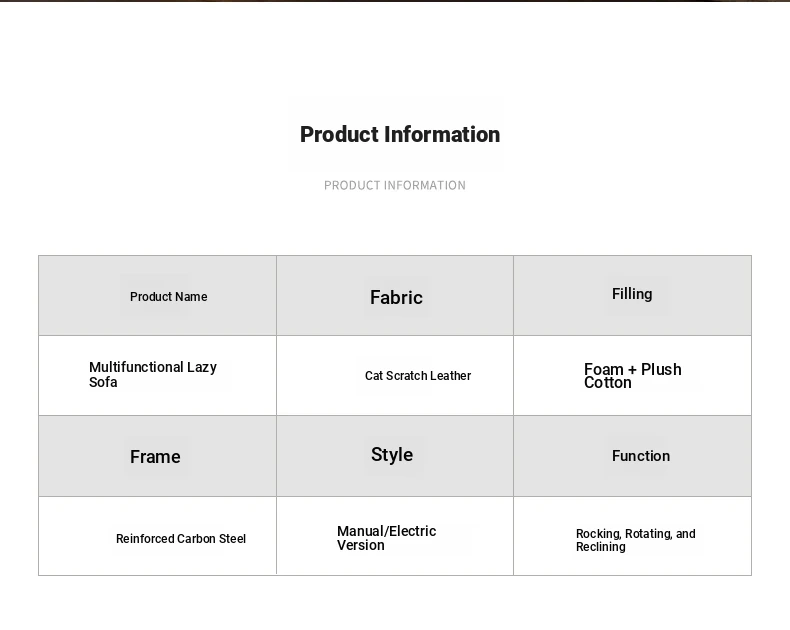Click the Product Name header cell
The height and width of the screenshot is (630, 790).
tap(158, 295)
